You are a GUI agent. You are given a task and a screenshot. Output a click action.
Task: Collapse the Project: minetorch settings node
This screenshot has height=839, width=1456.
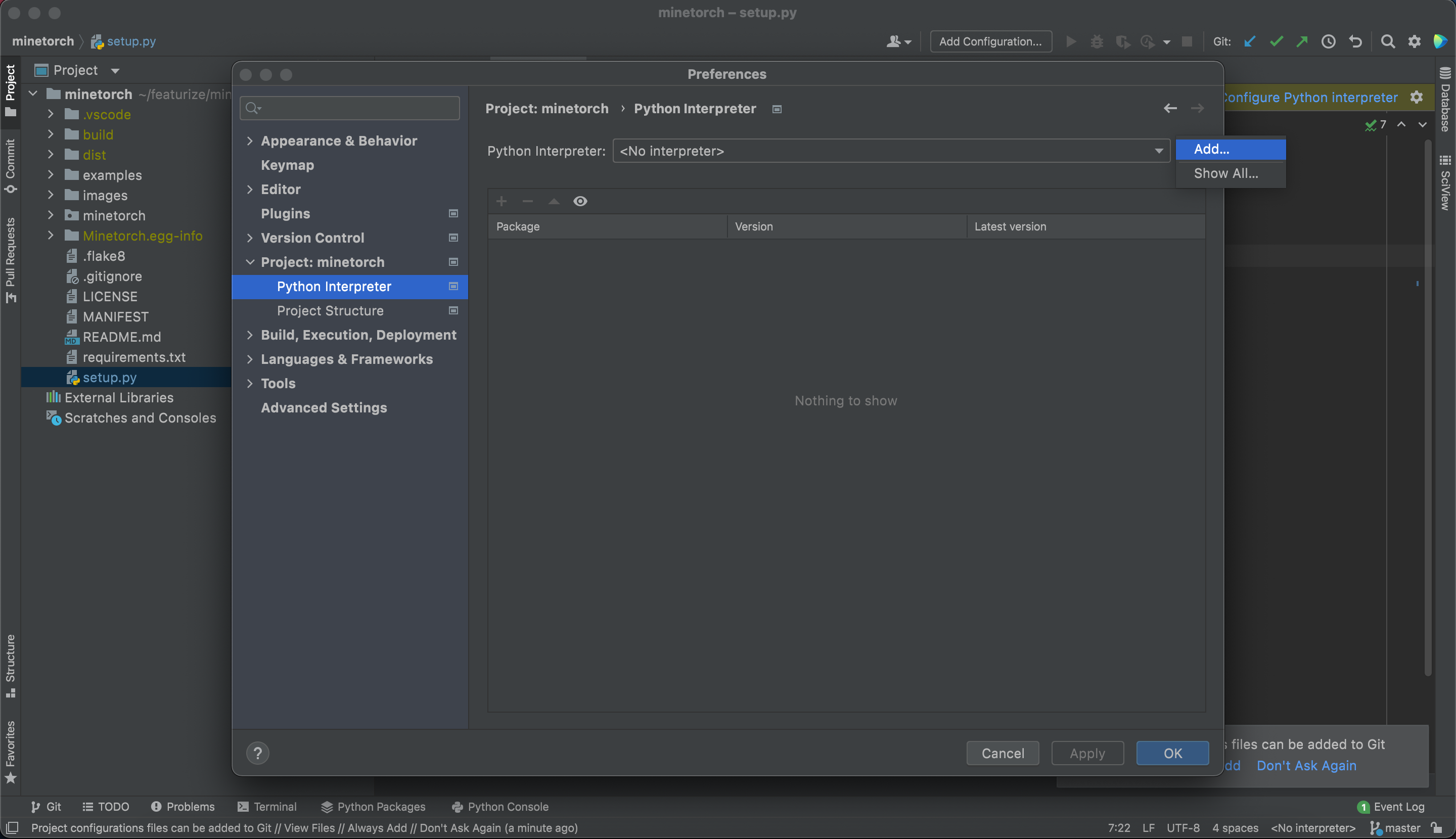tap(250, 262)
